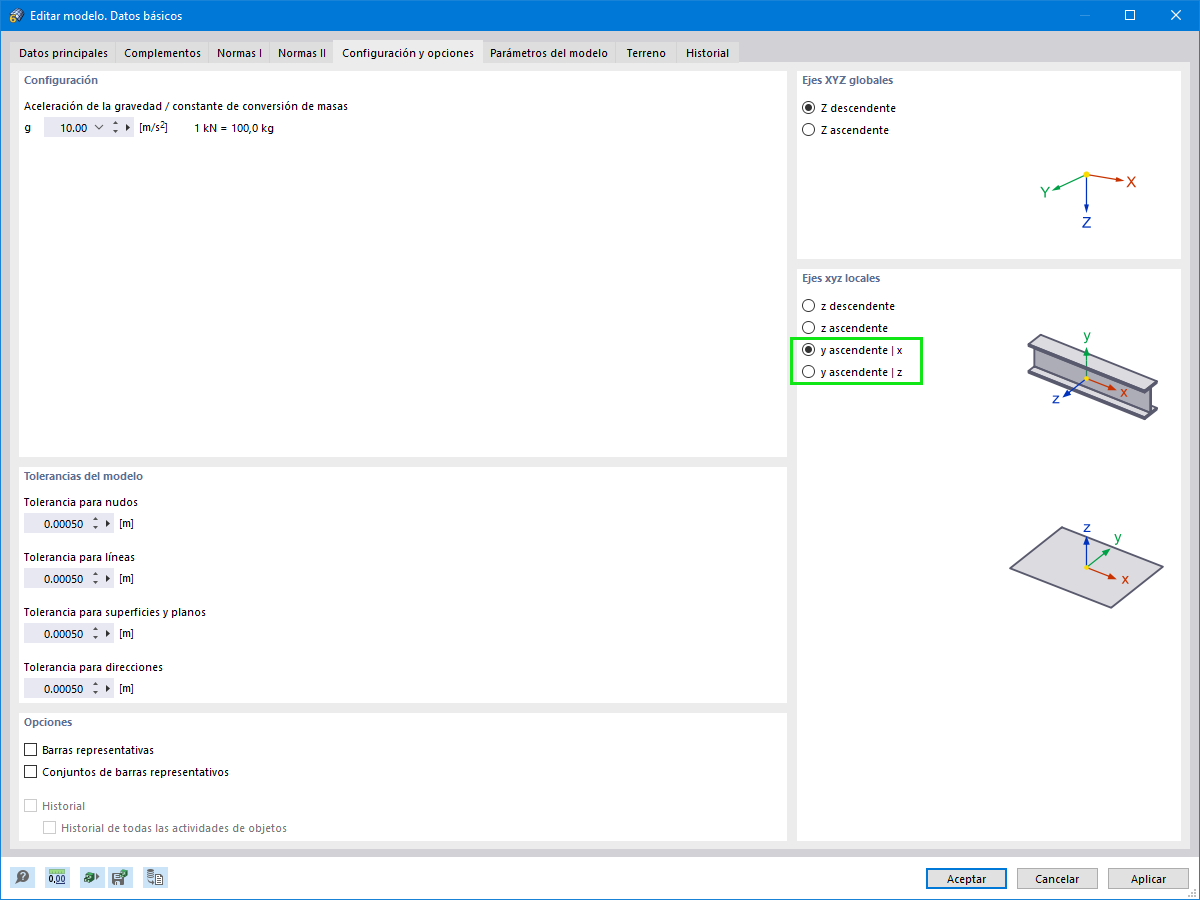Click Tolerancia para superficies value field
Image resolution: width=1200 pixels, height=900 pixels.
coord(56,633)
